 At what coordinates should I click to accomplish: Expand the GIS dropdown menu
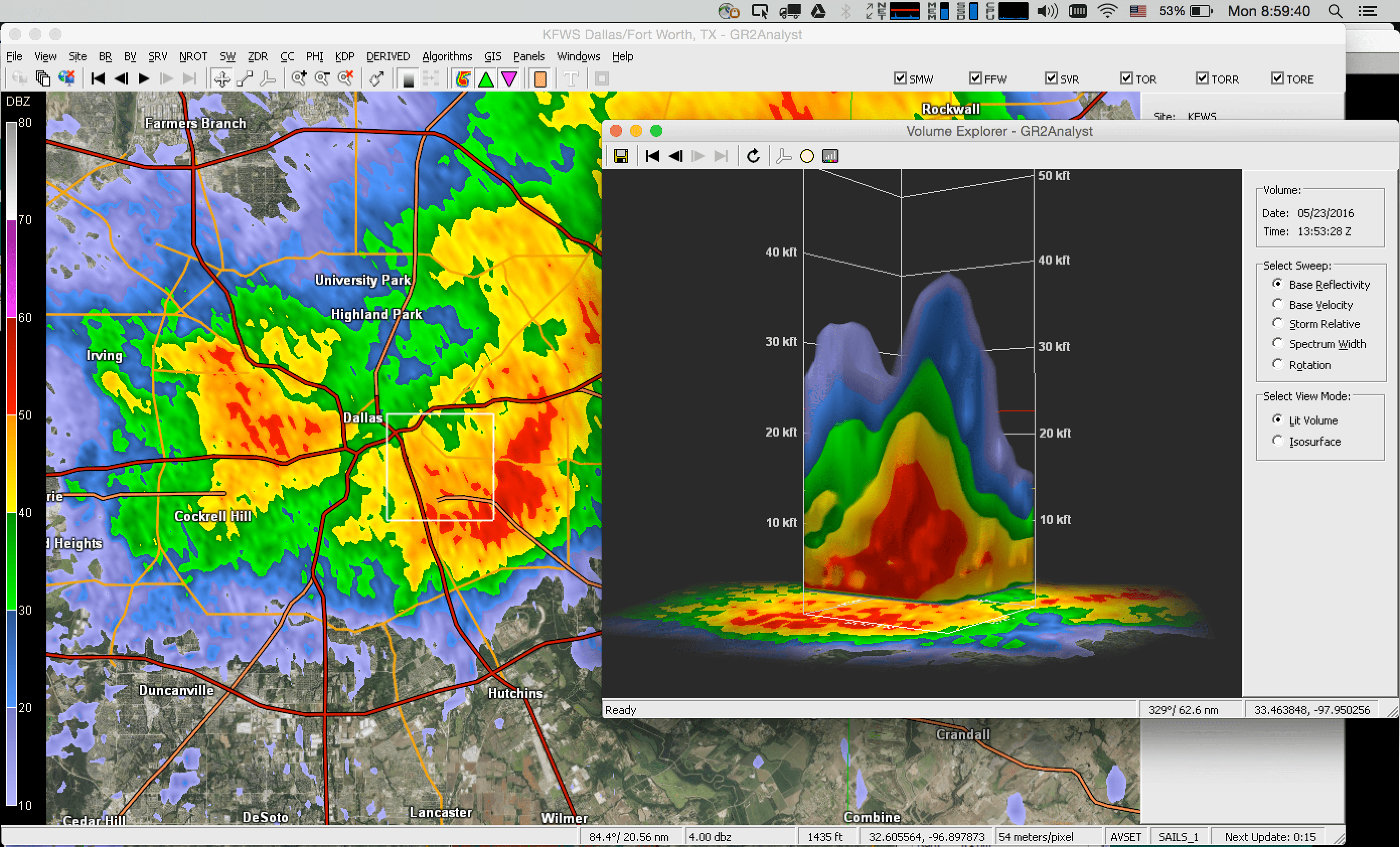pyautogui.click(x=493, y=57)
